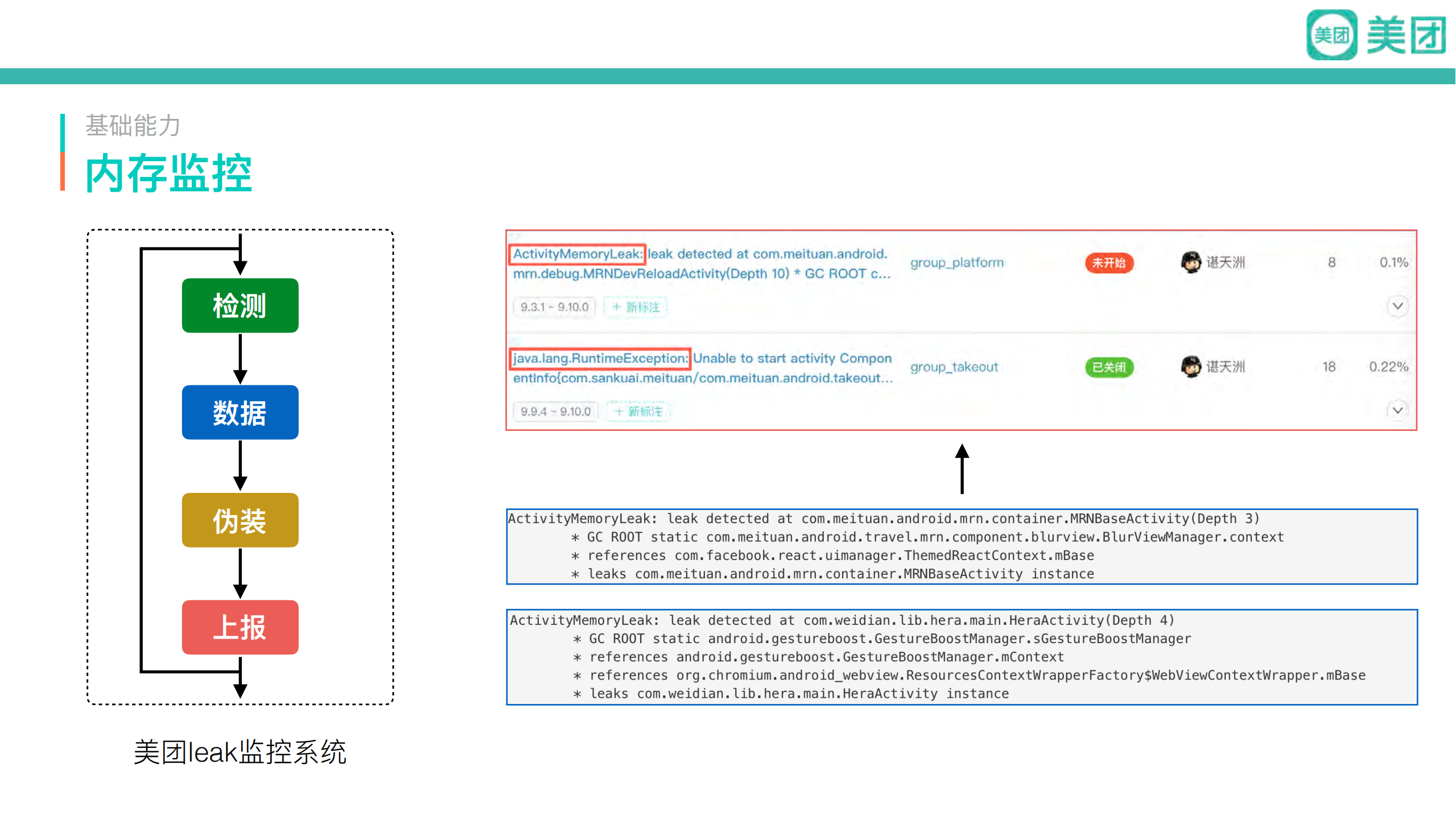Expand the ActivityMemoryLeak row chevron
The width and height of the screenshot is (1456, 819).
(x=1397, y=306)
